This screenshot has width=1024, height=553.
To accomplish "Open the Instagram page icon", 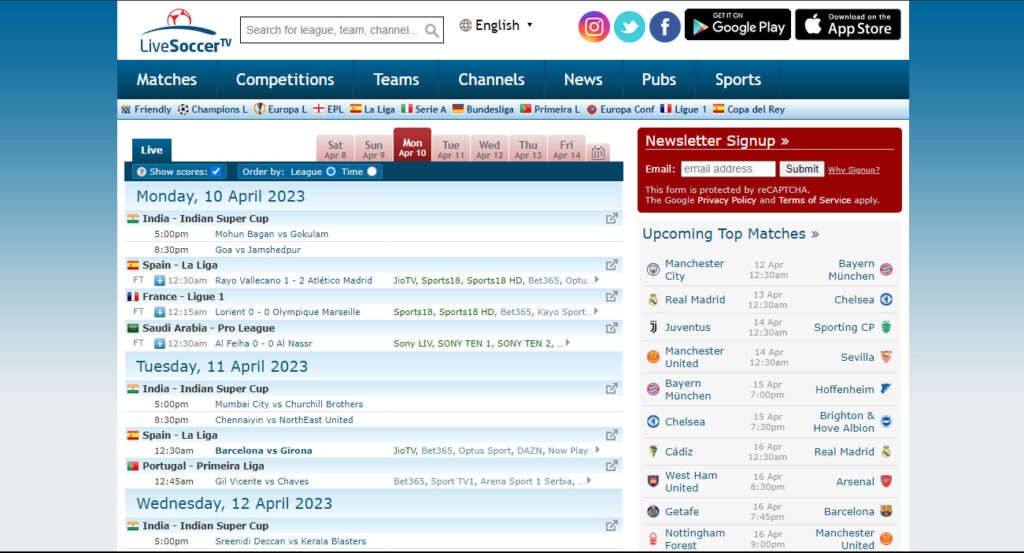I will tap(594, 27).
